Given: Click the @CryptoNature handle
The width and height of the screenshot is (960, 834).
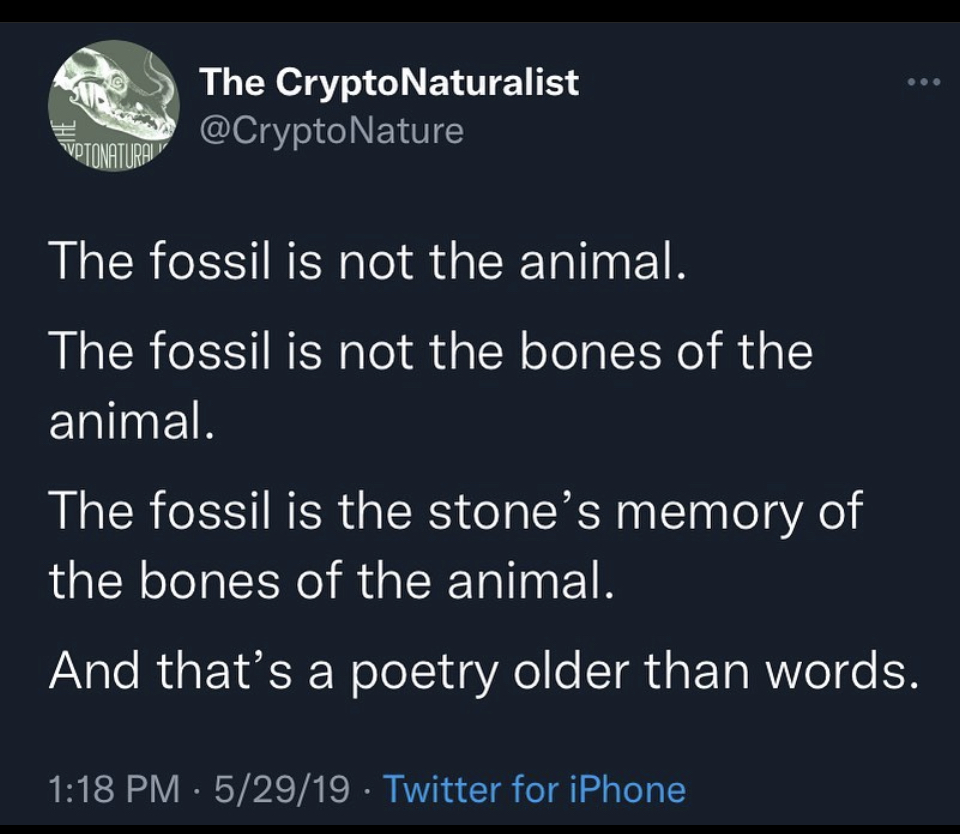Looking at the screenshot, I should tap(332, 130).
